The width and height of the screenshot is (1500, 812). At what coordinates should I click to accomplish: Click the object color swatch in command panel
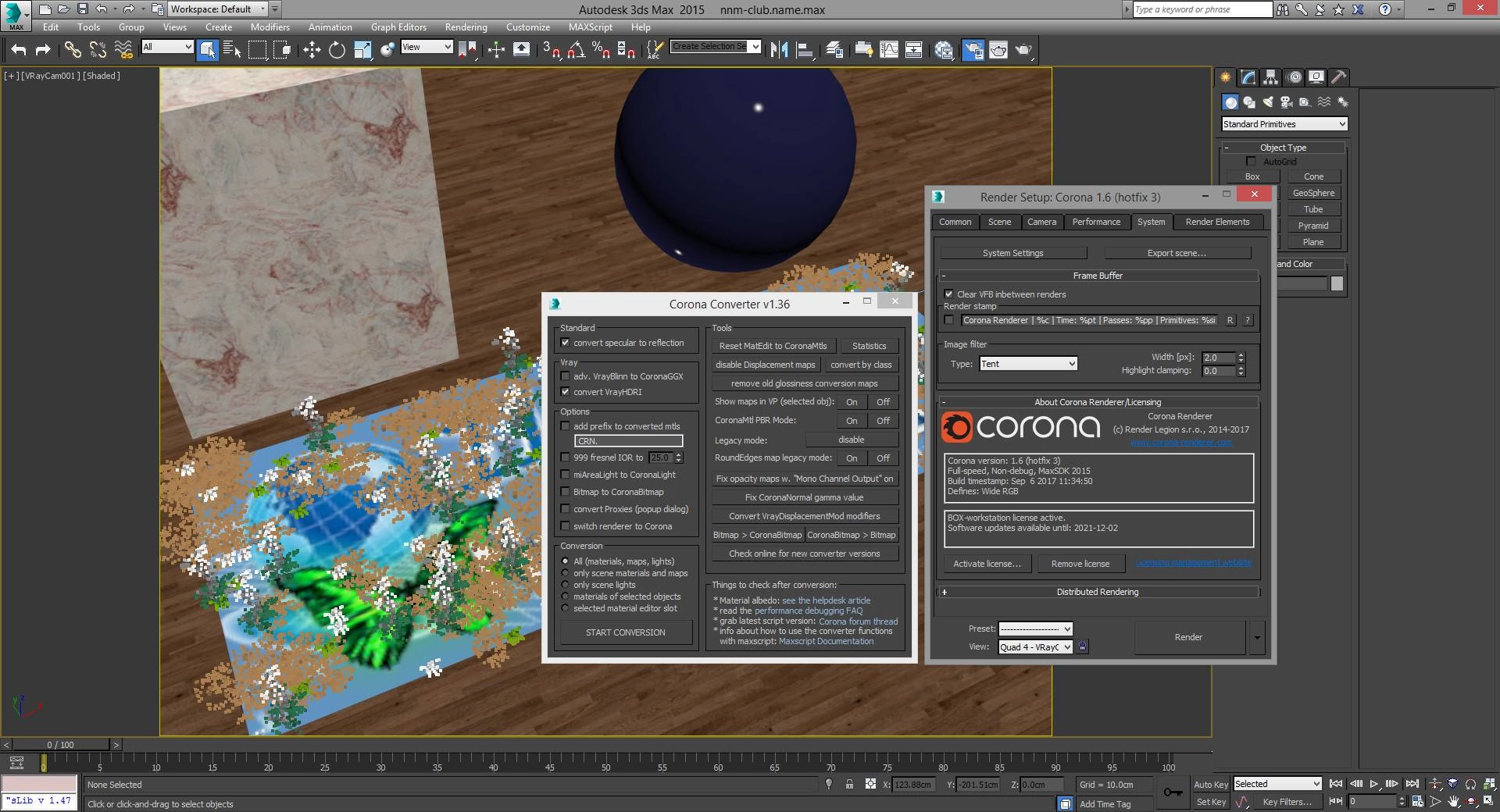[x=1337, y=284]
